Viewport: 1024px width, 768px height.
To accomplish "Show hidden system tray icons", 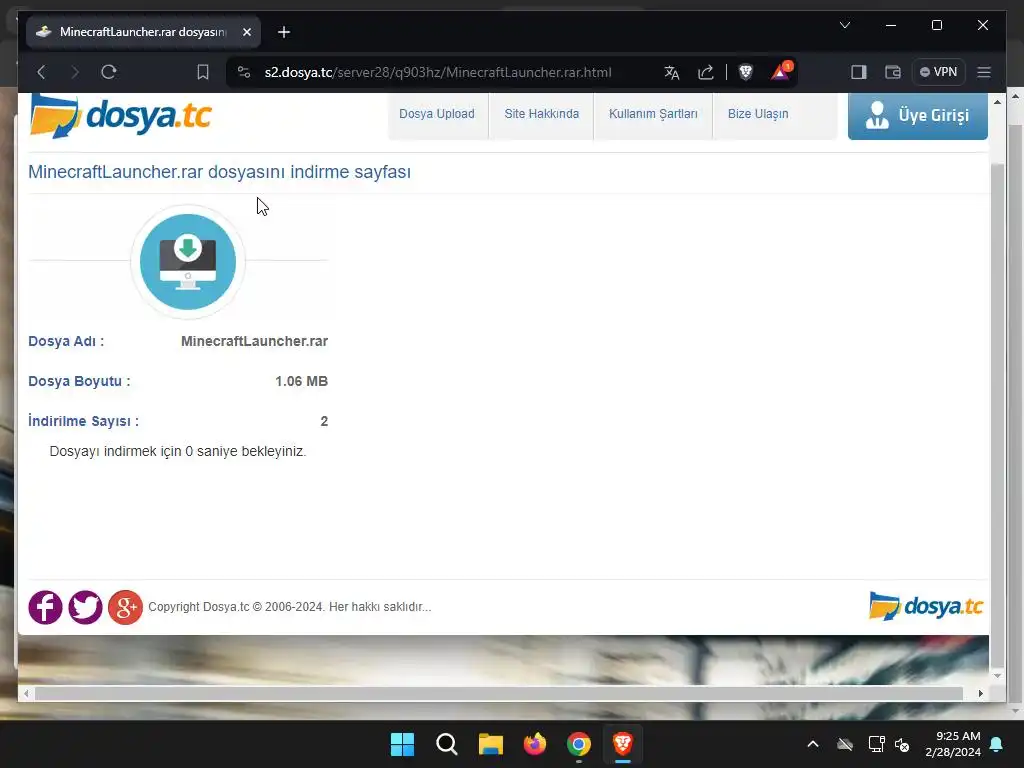I will point(813,744).
